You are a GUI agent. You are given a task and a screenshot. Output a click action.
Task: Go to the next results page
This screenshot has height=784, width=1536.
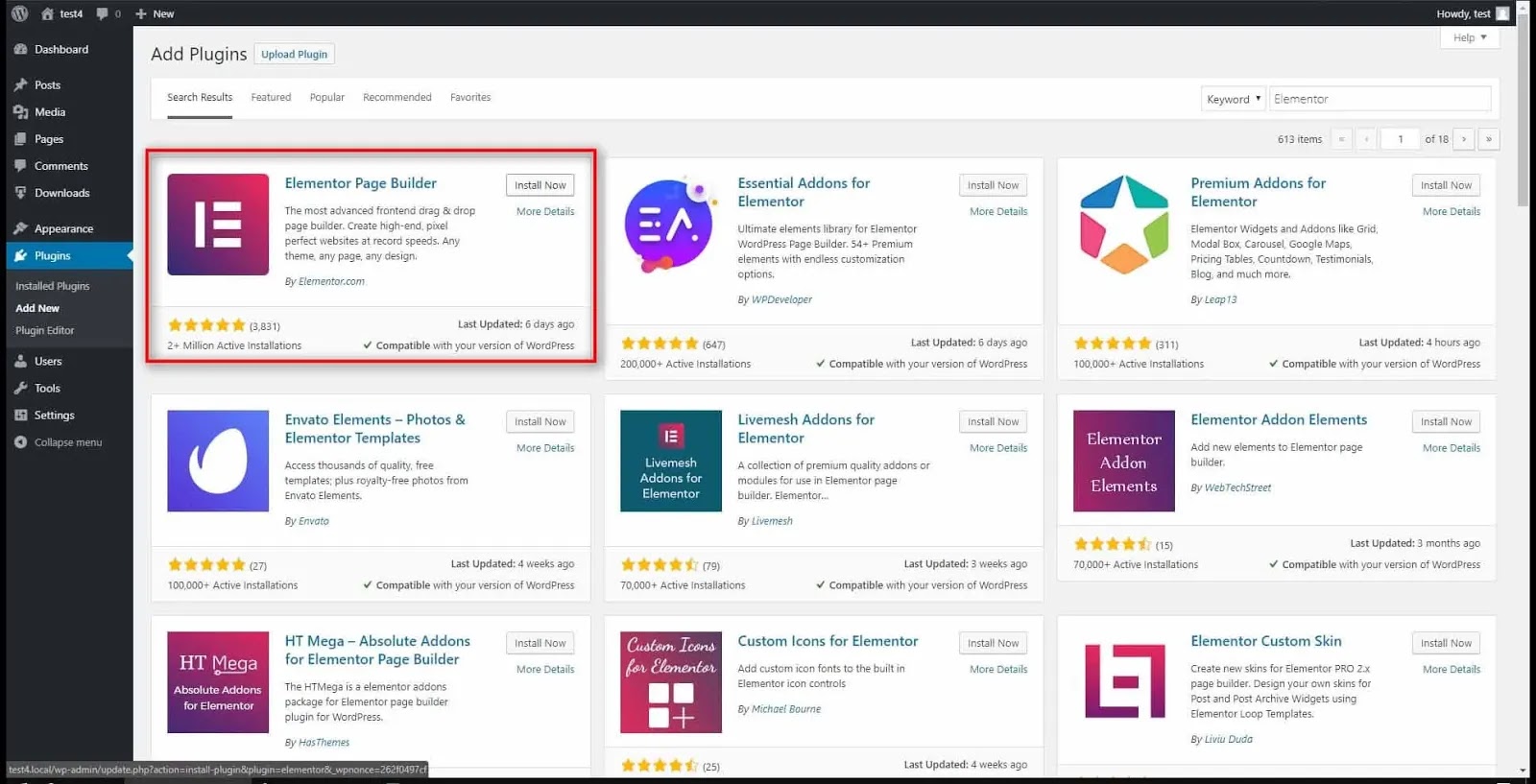pos(1464,139)
